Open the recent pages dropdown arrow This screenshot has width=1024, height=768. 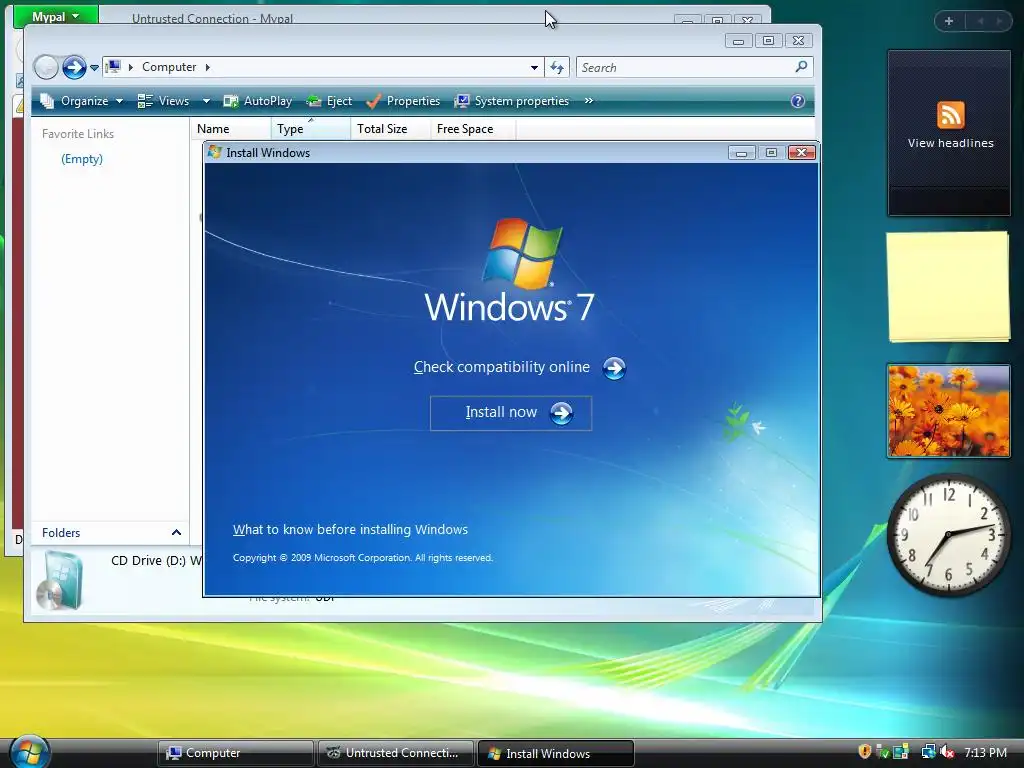94,67
